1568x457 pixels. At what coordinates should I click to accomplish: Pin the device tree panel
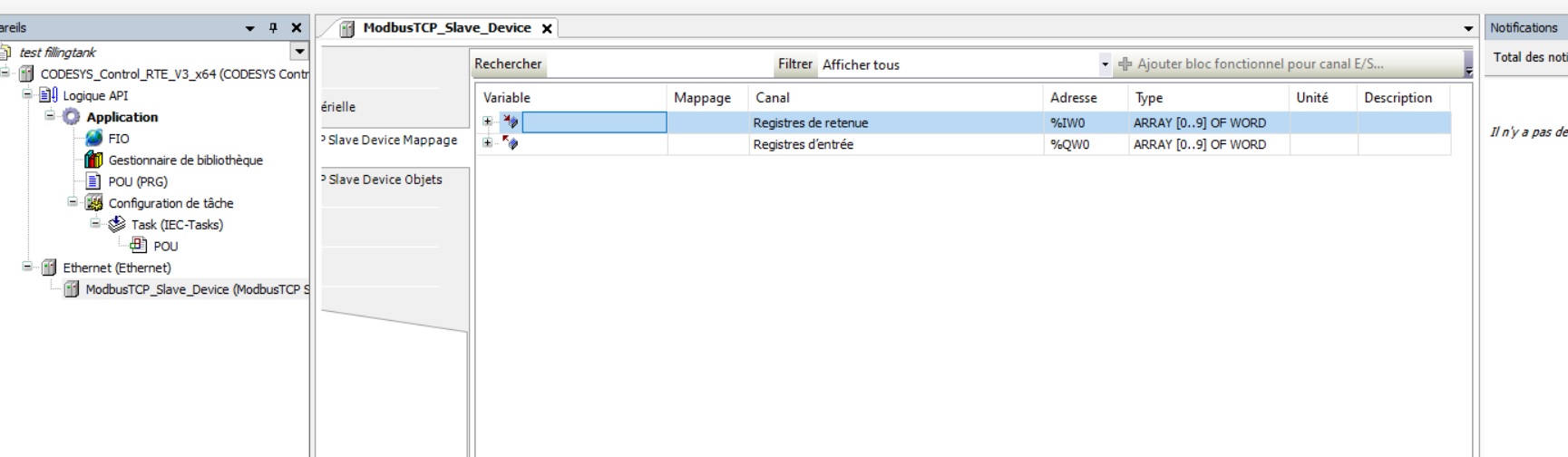273,28
